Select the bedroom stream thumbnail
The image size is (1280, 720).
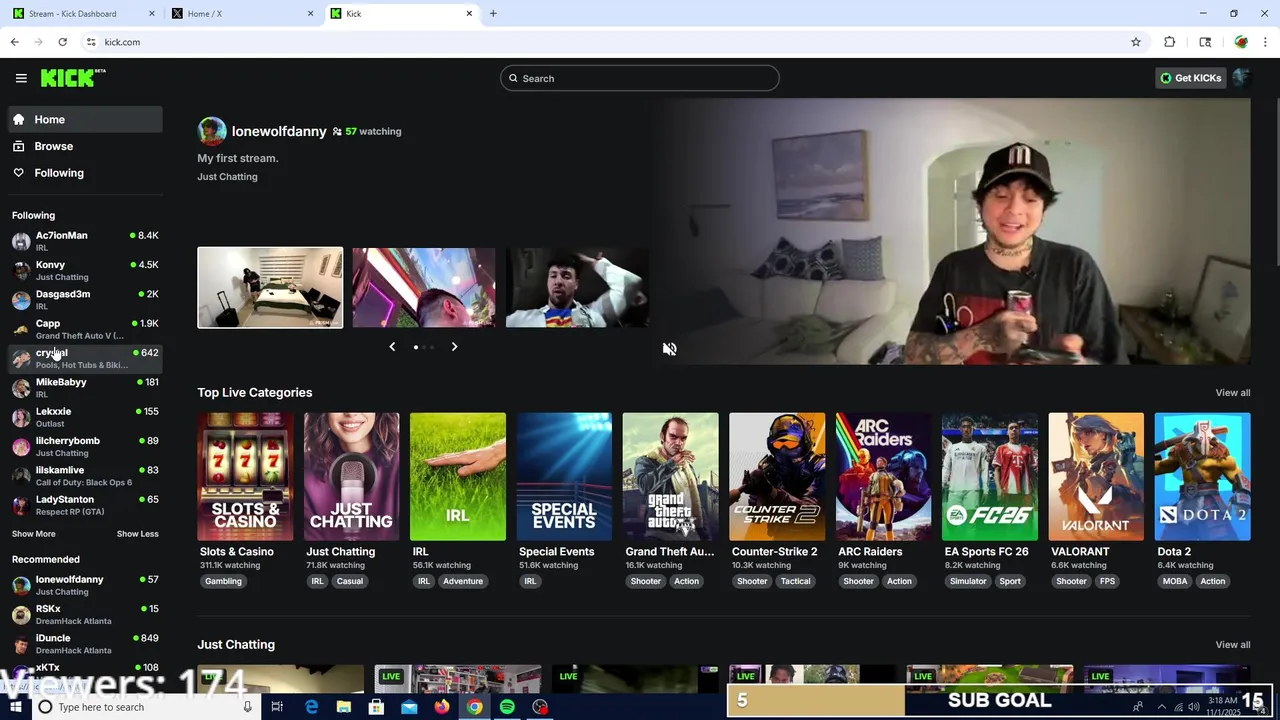pos(270,288)
